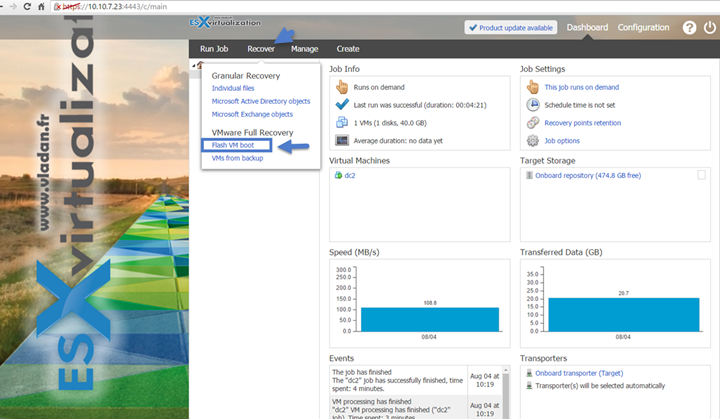Select 'The job has finished' event
Viewport: 720px width, 419px height.
pos(399,380)
